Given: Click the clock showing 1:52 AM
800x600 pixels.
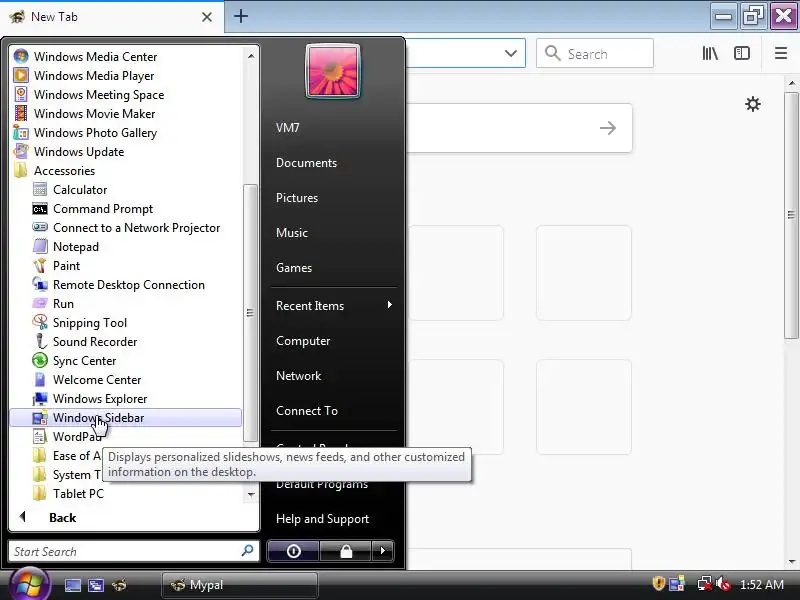Looking at the screenshot, I should click(x=762, y=584).
